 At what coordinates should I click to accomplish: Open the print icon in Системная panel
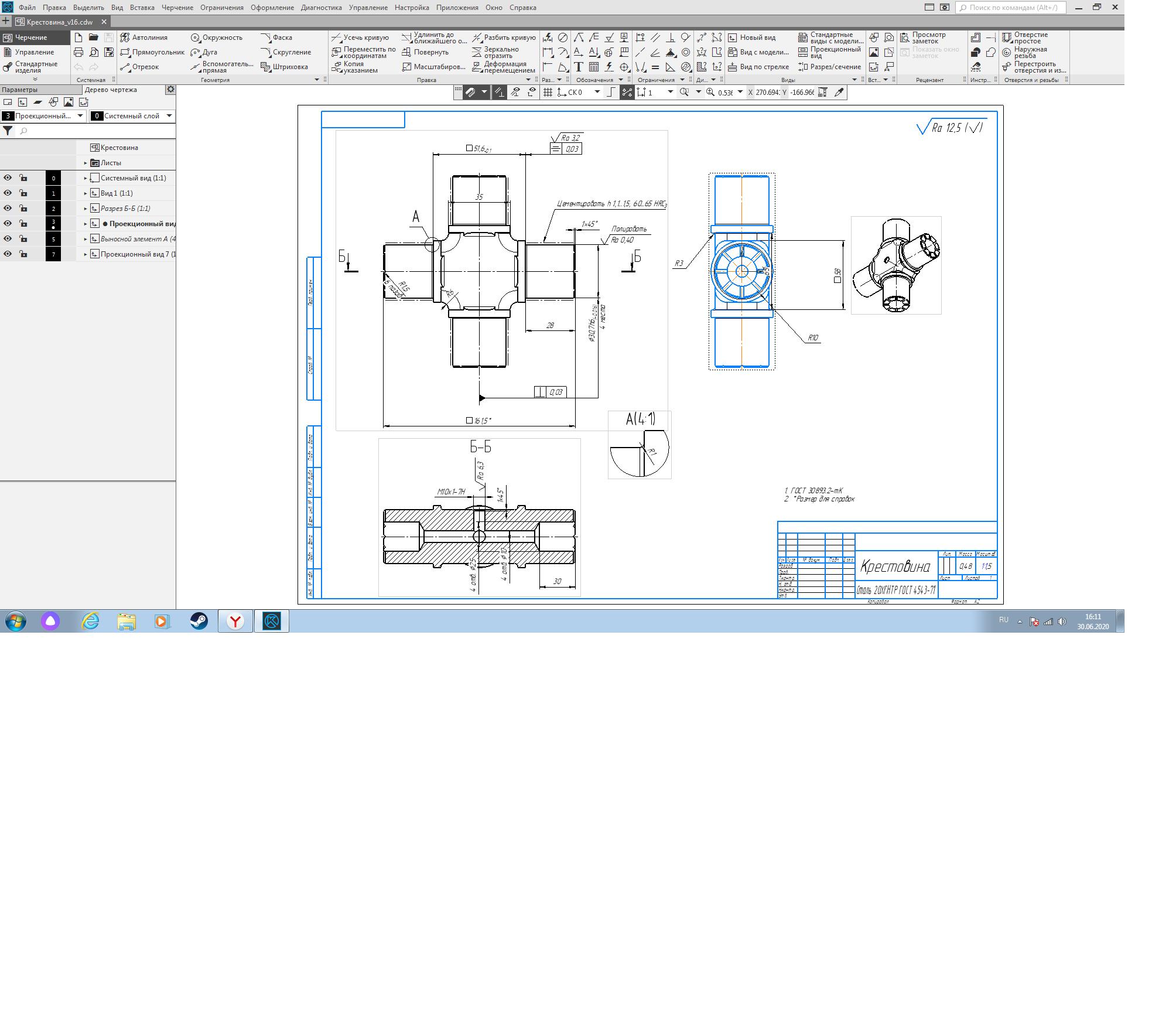click(x=78, y=52)
